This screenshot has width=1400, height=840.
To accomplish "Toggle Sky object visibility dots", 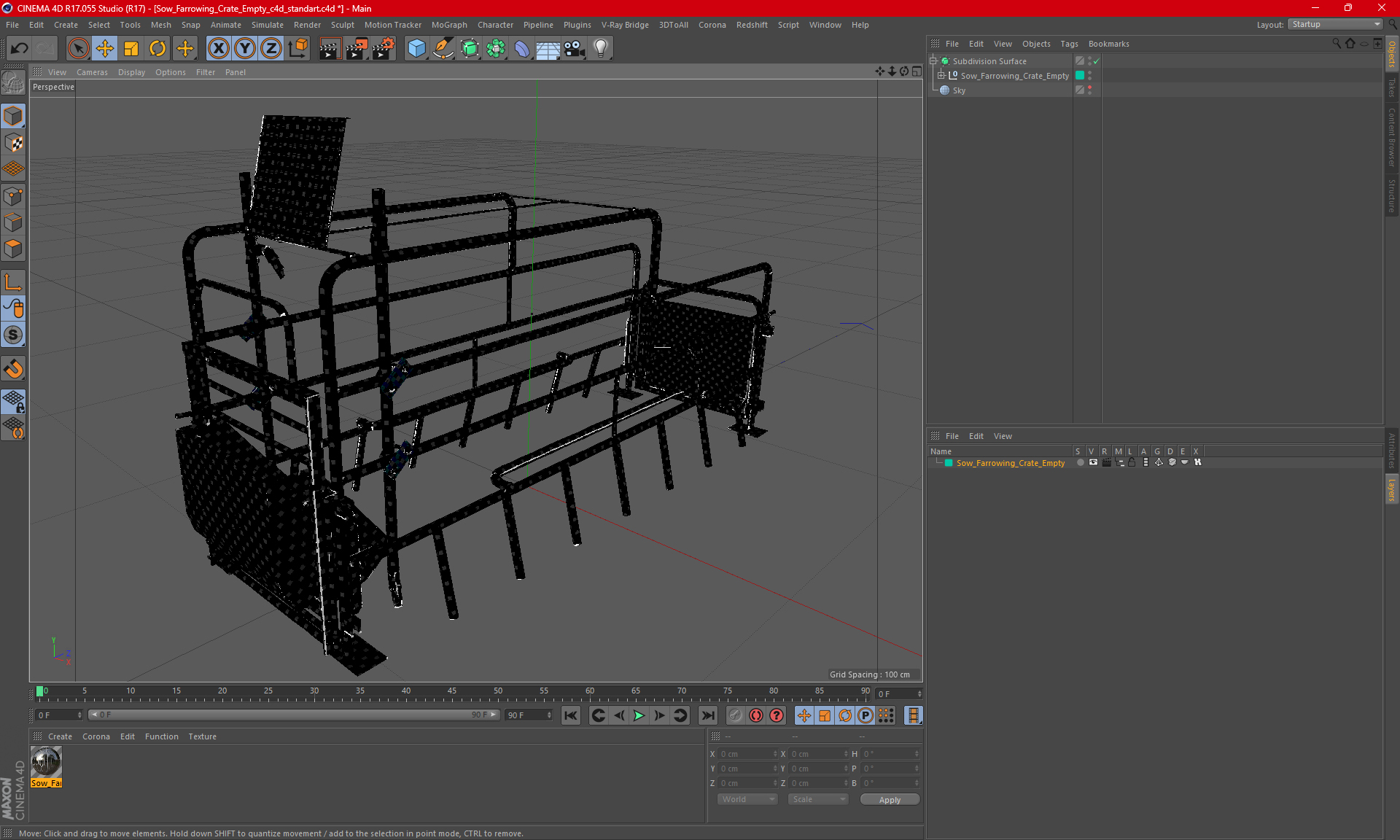I will coord(1089,90).
